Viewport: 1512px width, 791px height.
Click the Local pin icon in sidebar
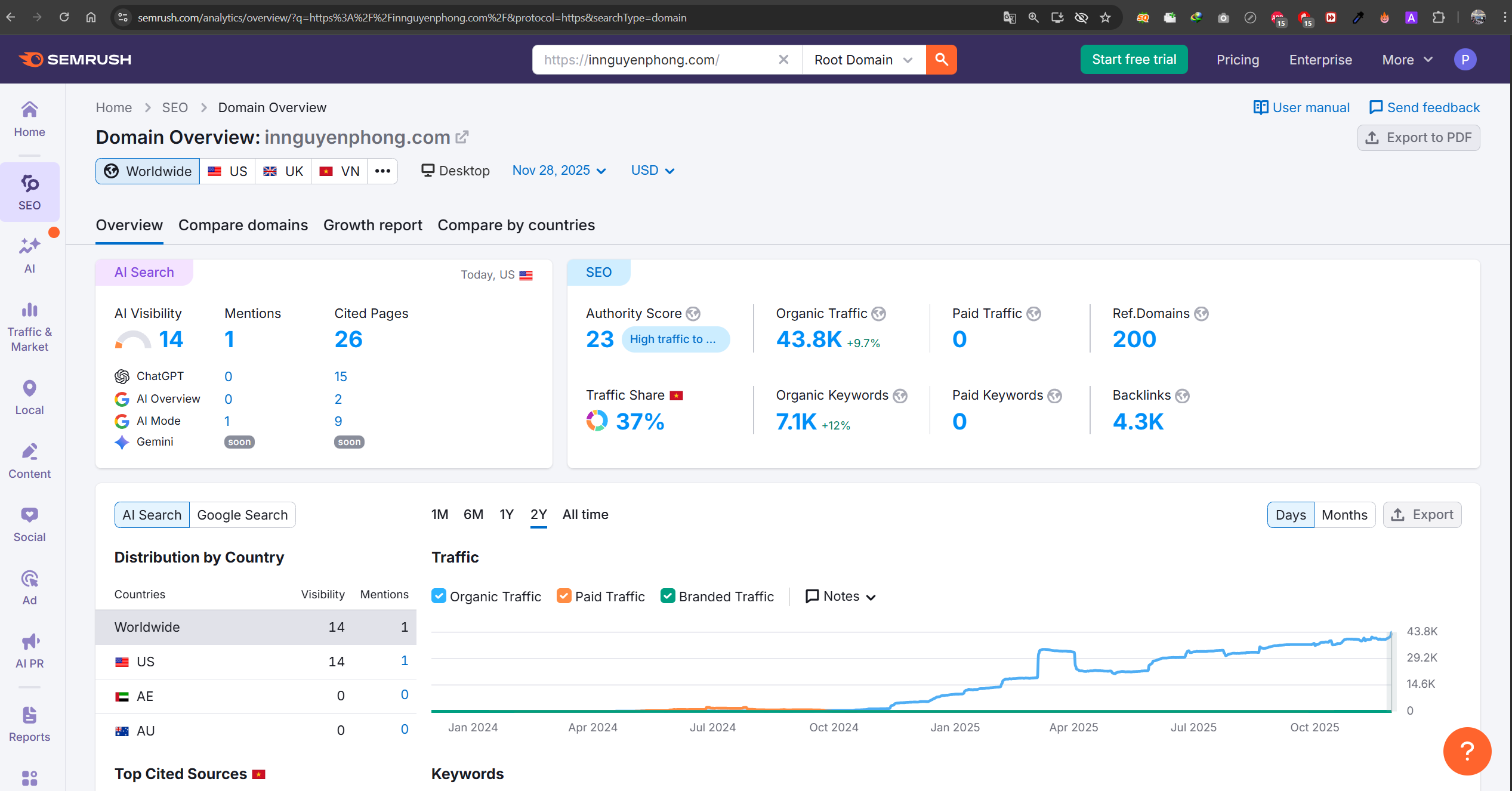click(29, 388)
